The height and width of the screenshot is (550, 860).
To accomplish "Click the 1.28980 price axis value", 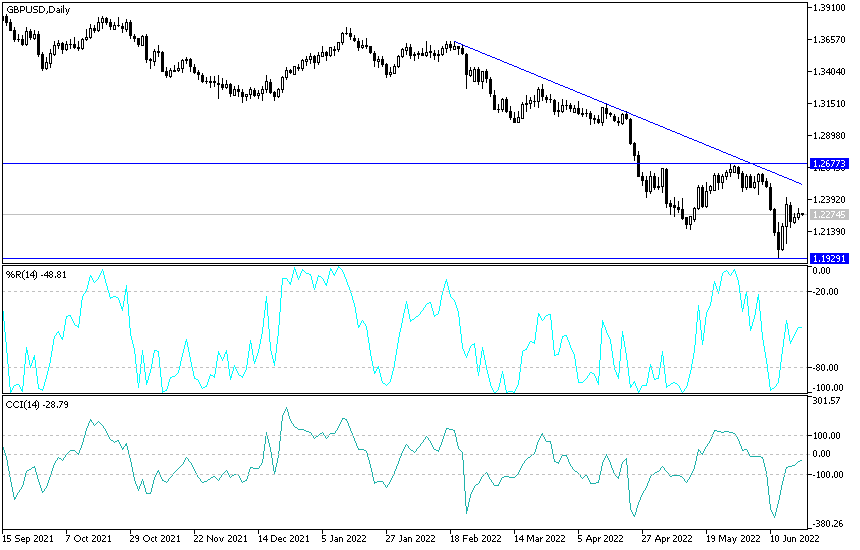I will coord(829,135).
